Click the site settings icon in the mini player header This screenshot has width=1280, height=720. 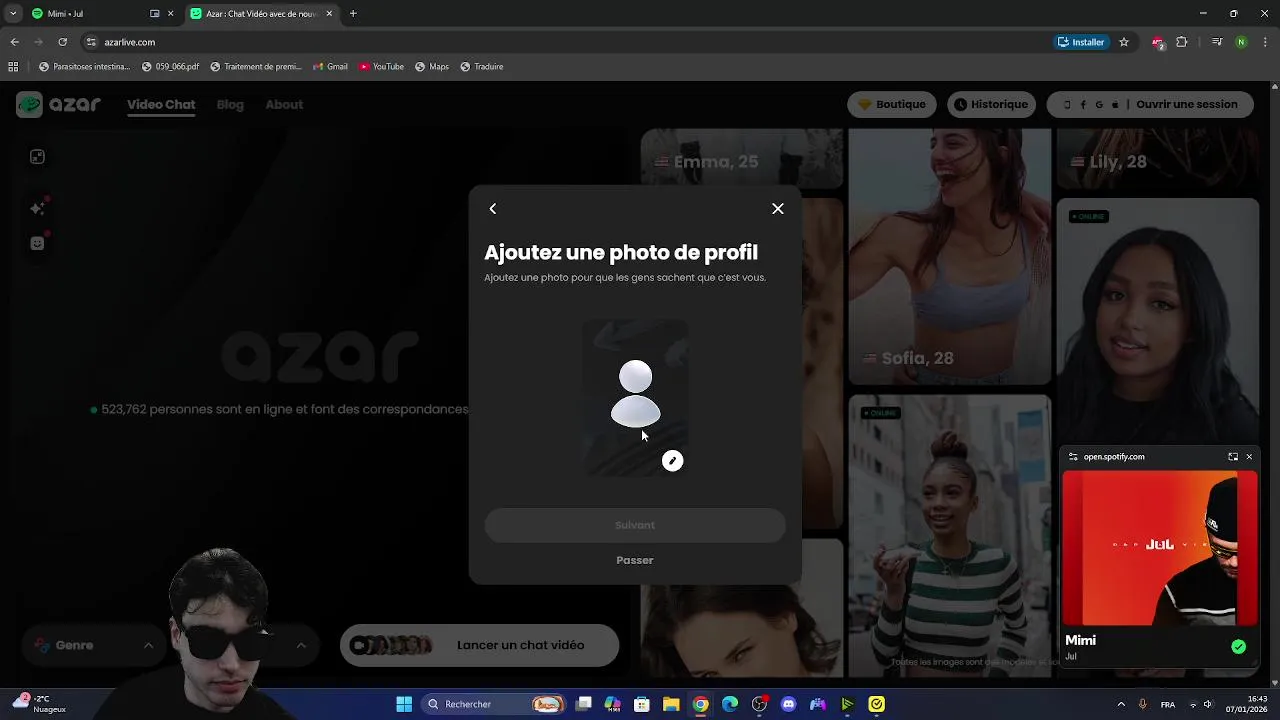click(x=1073, y=457)
